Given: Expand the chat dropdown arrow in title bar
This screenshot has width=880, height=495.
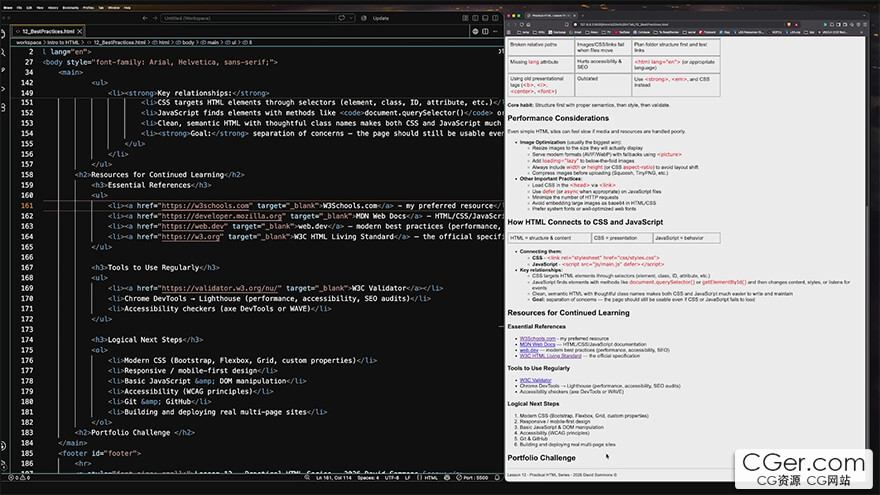Looking at the screenshot, I should tap(351, 18).
